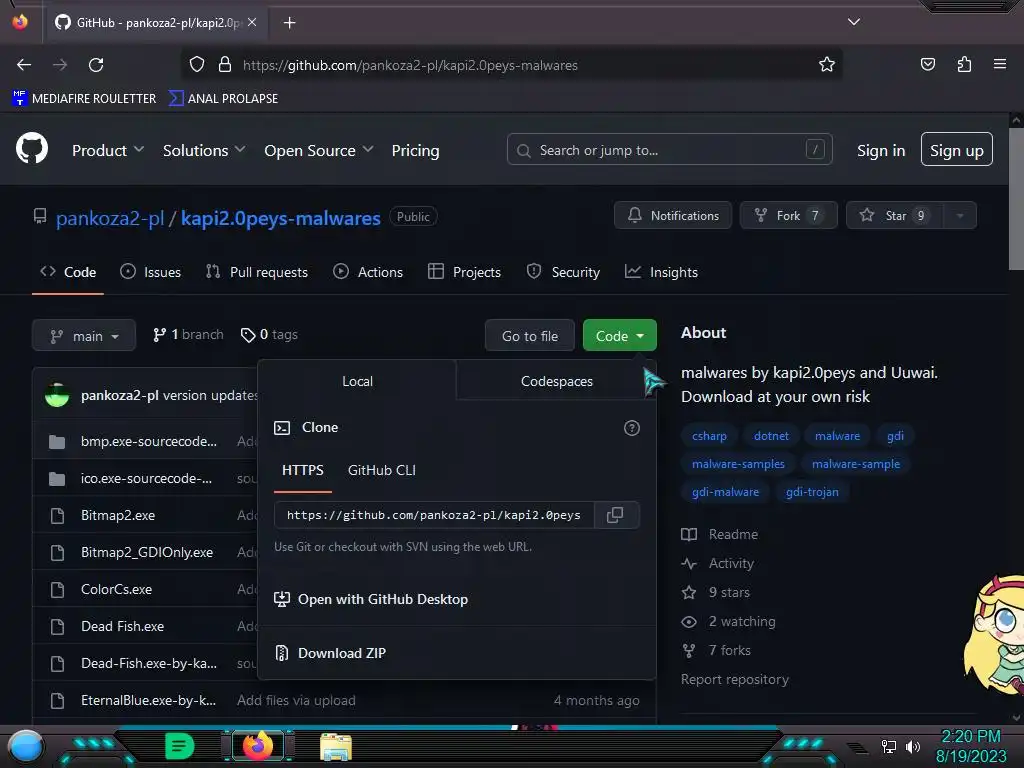The width and height of the screenshot is (1024, 768).
Task: Expand the Open Source menu
Action: (319, 150)
